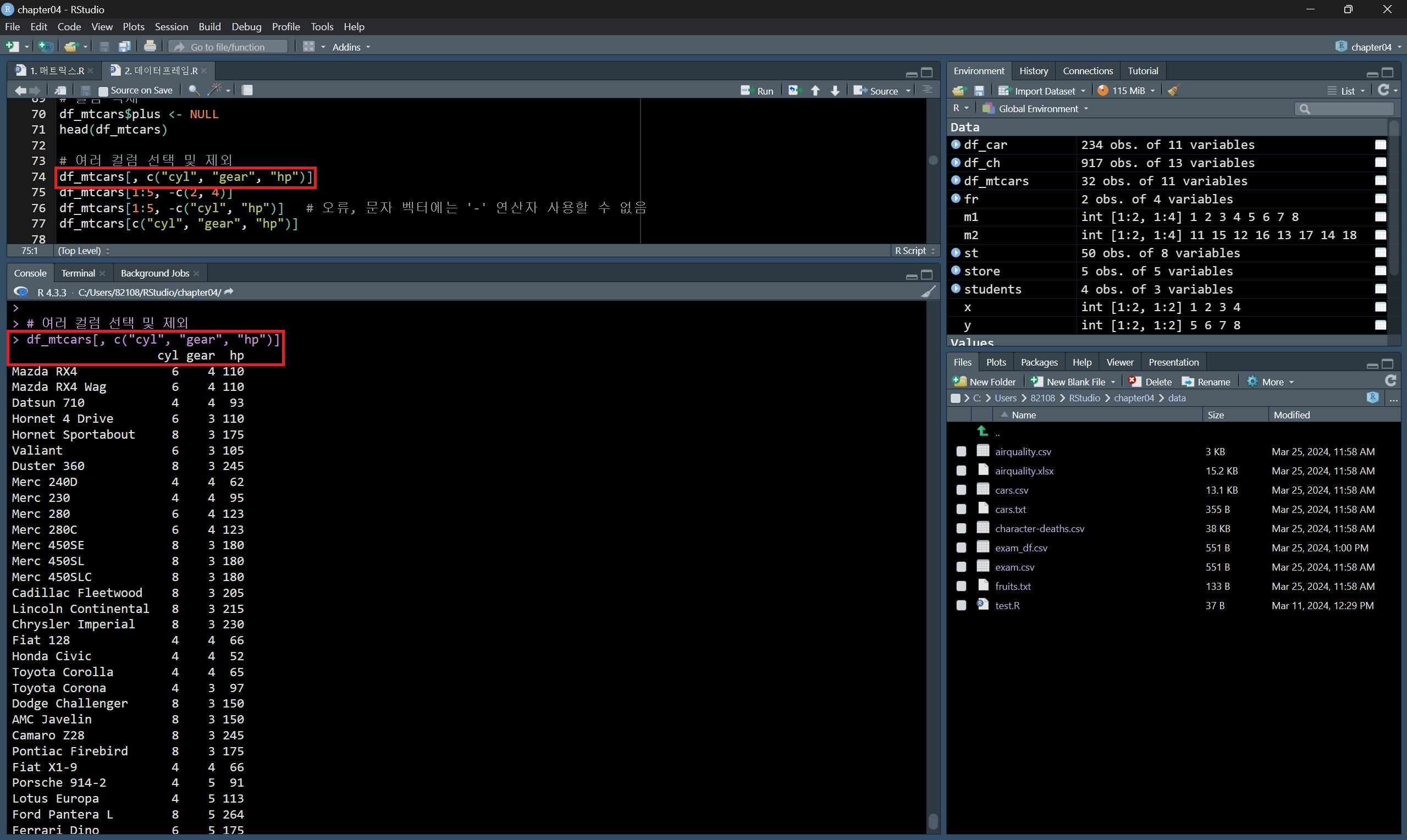
Task: Select the exam_df.csv file checkbox
Action: tap(961, 548)
